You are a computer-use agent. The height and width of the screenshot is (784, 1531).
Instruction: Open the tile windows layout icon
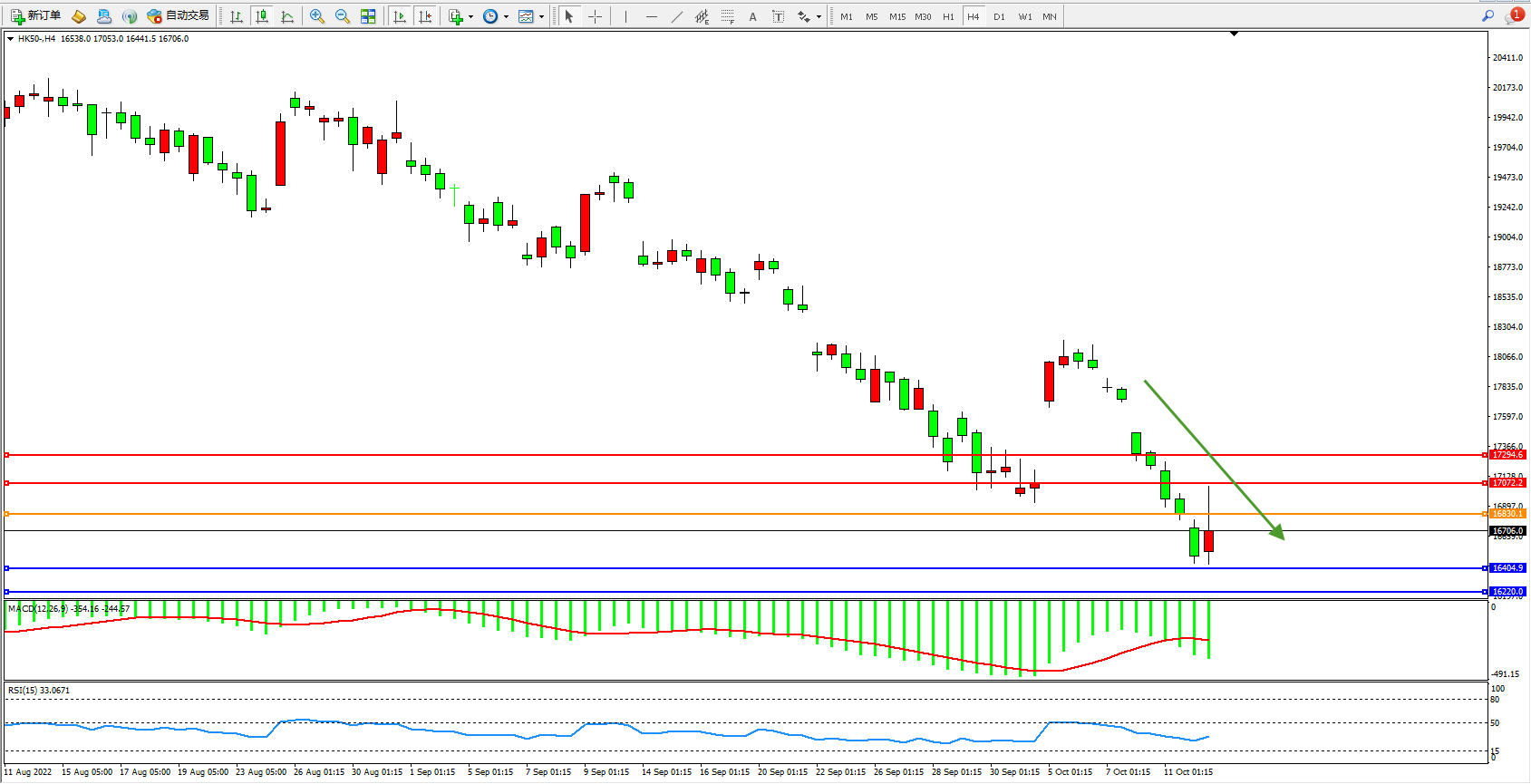pyautogui.click(x=368, y=16)
